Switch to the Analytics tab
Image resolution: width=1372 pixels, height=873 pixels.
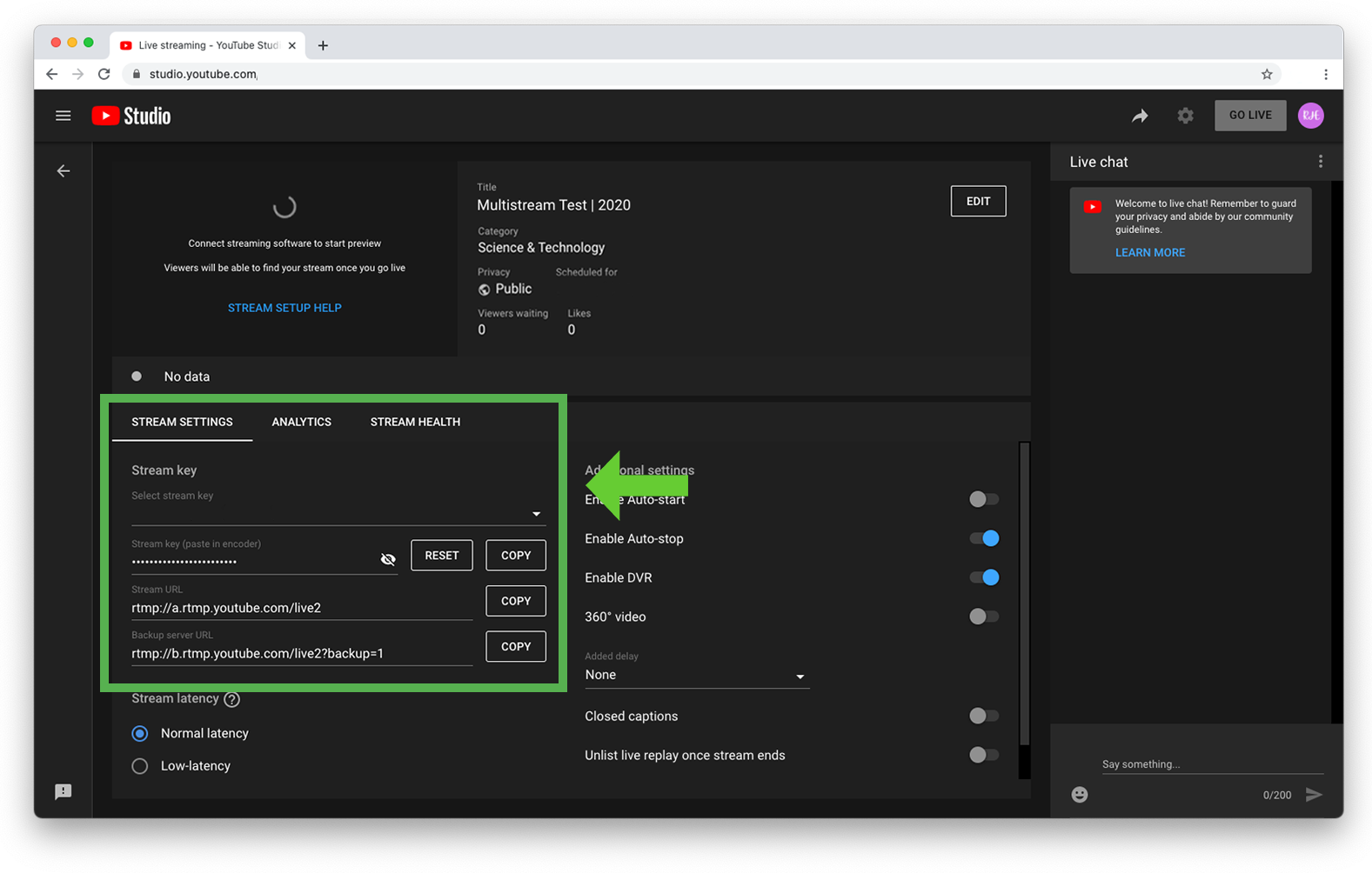[301, 422]
